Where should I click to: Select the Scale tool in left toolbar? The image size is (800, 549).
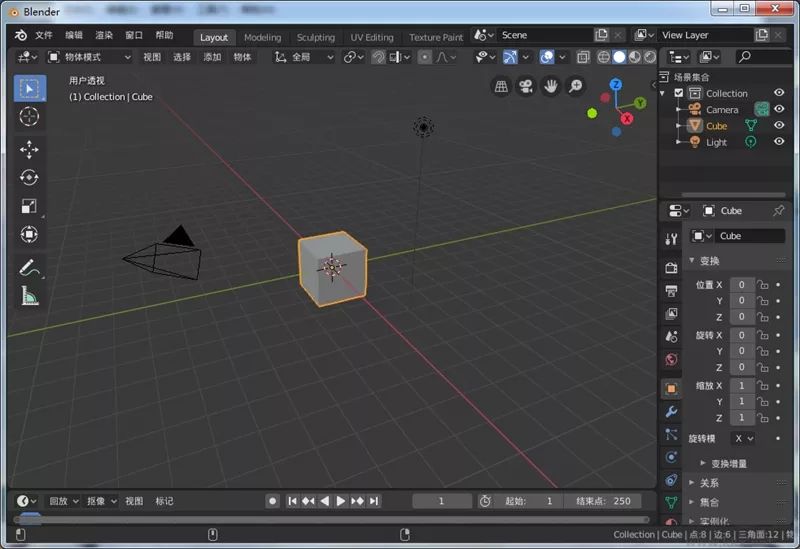tap(29, 207)
